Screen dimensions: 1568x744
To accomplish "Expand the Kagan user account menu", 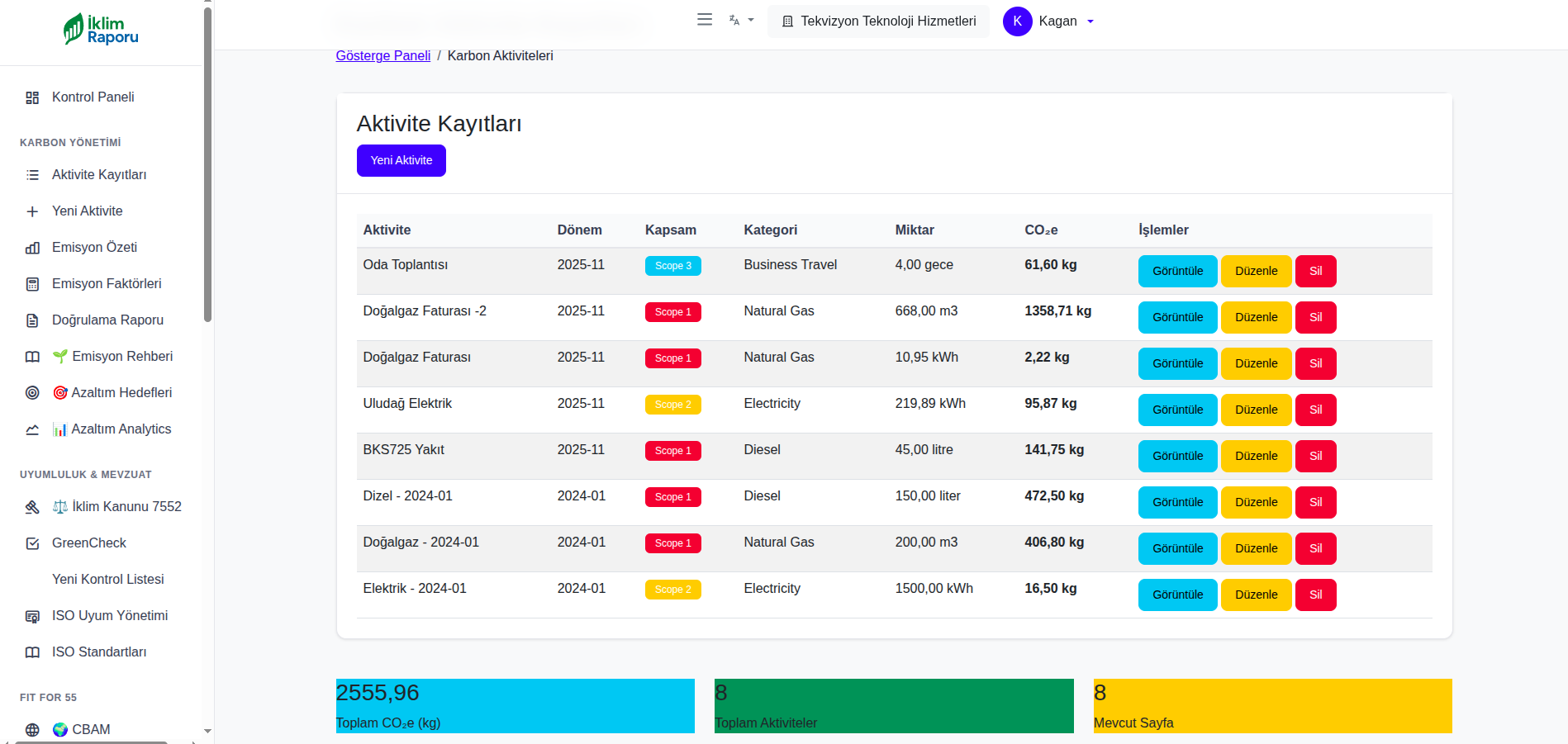I will [x=1049, y=21].
